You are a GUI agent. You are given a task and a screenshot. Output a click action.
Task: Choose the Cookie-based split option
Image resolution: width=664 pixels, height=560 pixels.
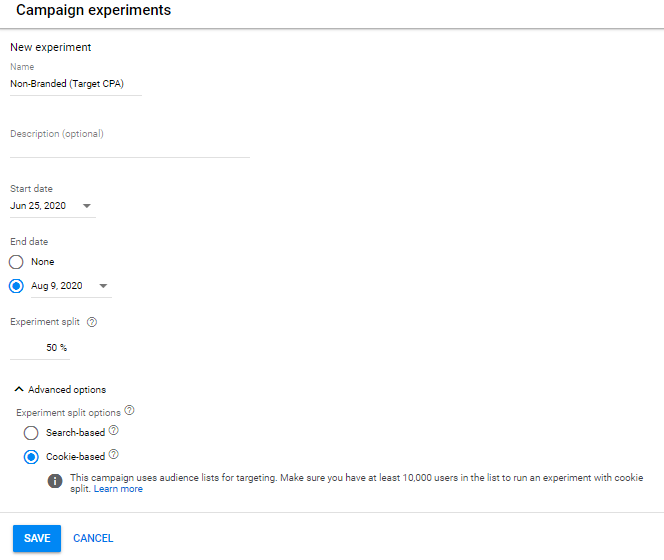click(x=31, y=457)
